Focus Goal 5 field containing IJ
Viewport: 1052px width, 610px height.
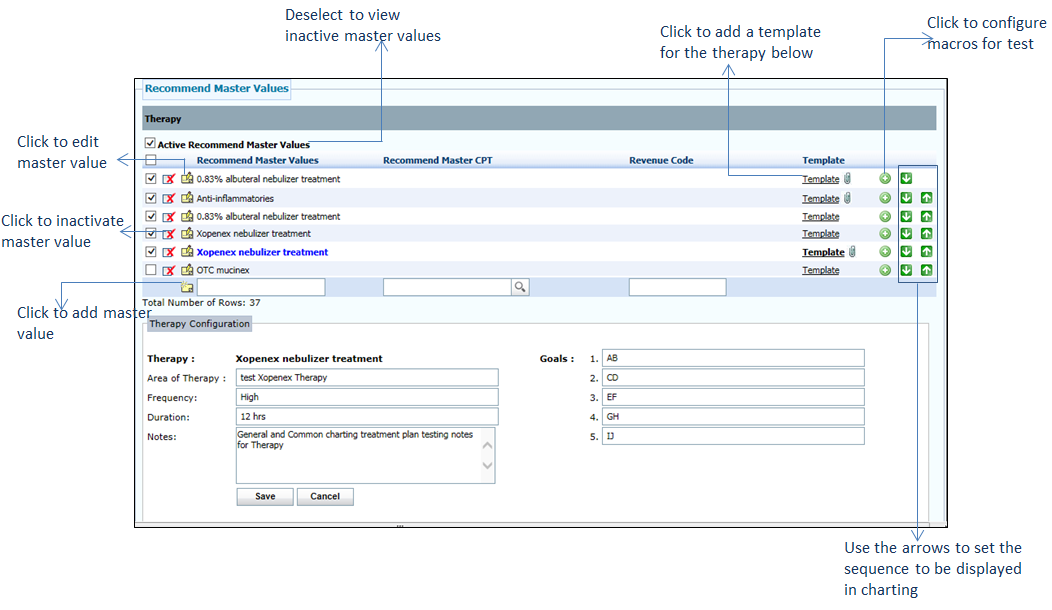click(x=733, y=436)
